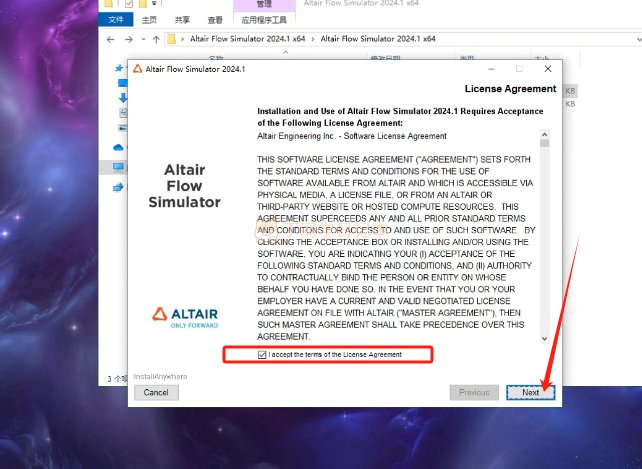
Task: Open the 主页 tab in File Explorer
Action: click(149, 20)
